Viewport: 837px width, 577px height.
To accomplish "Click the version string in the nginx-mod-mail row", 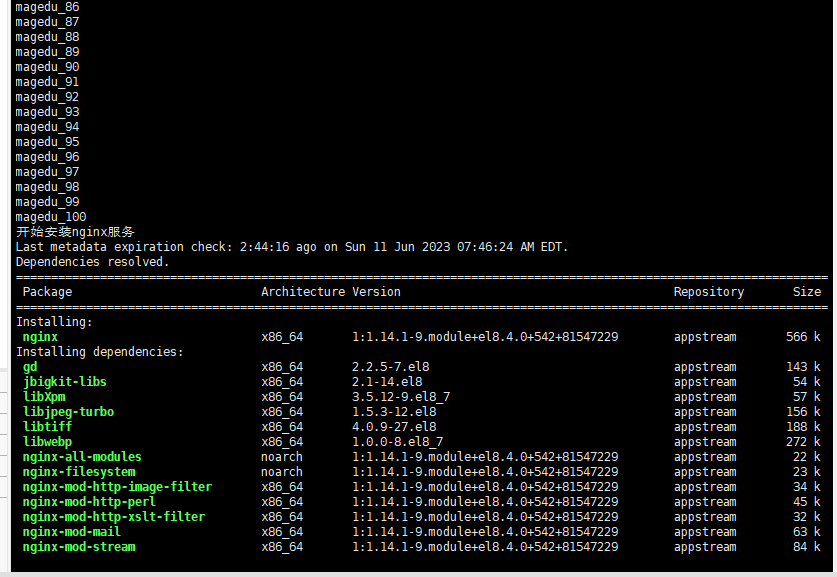I will 485,532.
